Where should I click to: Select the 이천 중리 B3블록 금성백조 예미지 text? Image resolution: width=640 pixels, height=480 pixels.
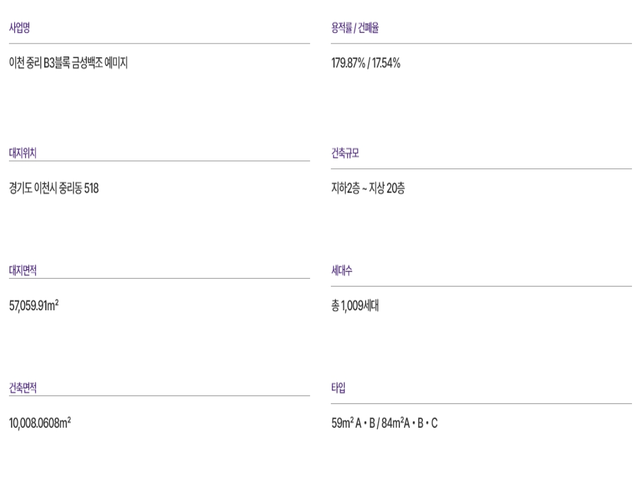[68, 62]
